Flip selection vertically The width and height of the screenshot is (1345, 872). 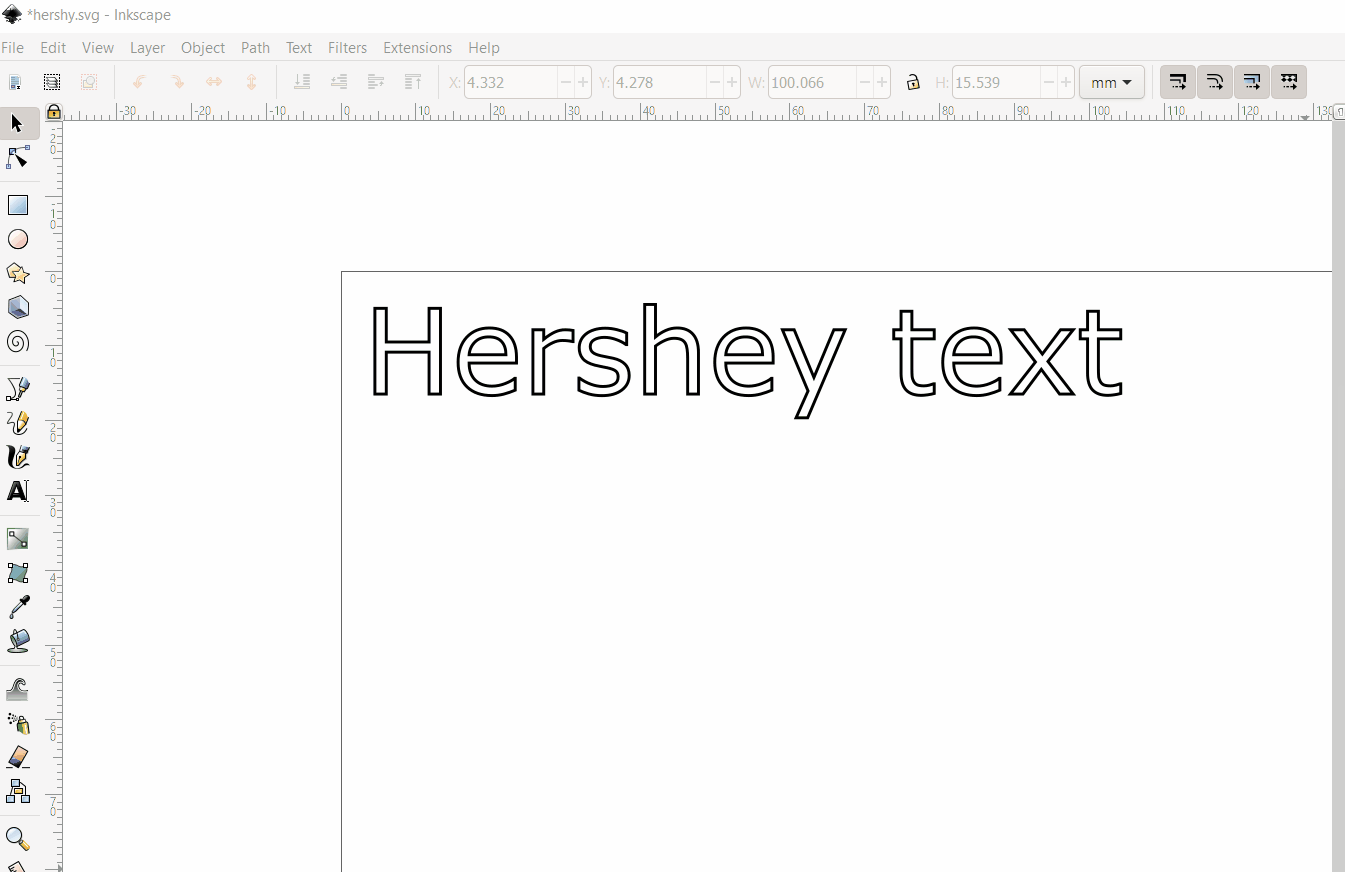tap(251, 82)
